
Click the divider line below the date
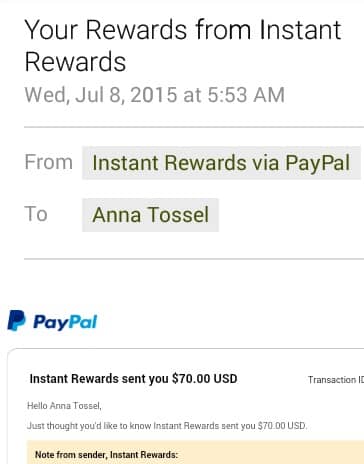click(x=194, y=127)
